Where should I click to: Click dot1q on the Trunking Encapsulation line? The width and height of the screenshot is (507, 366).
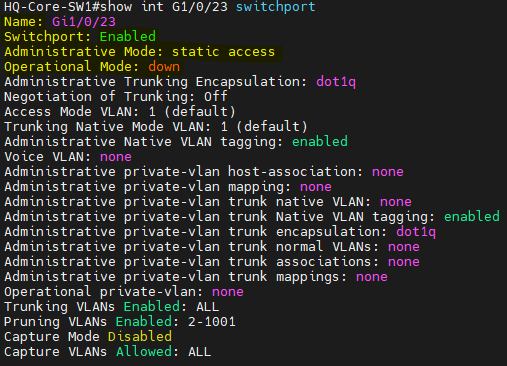click(x=336, y=82)
